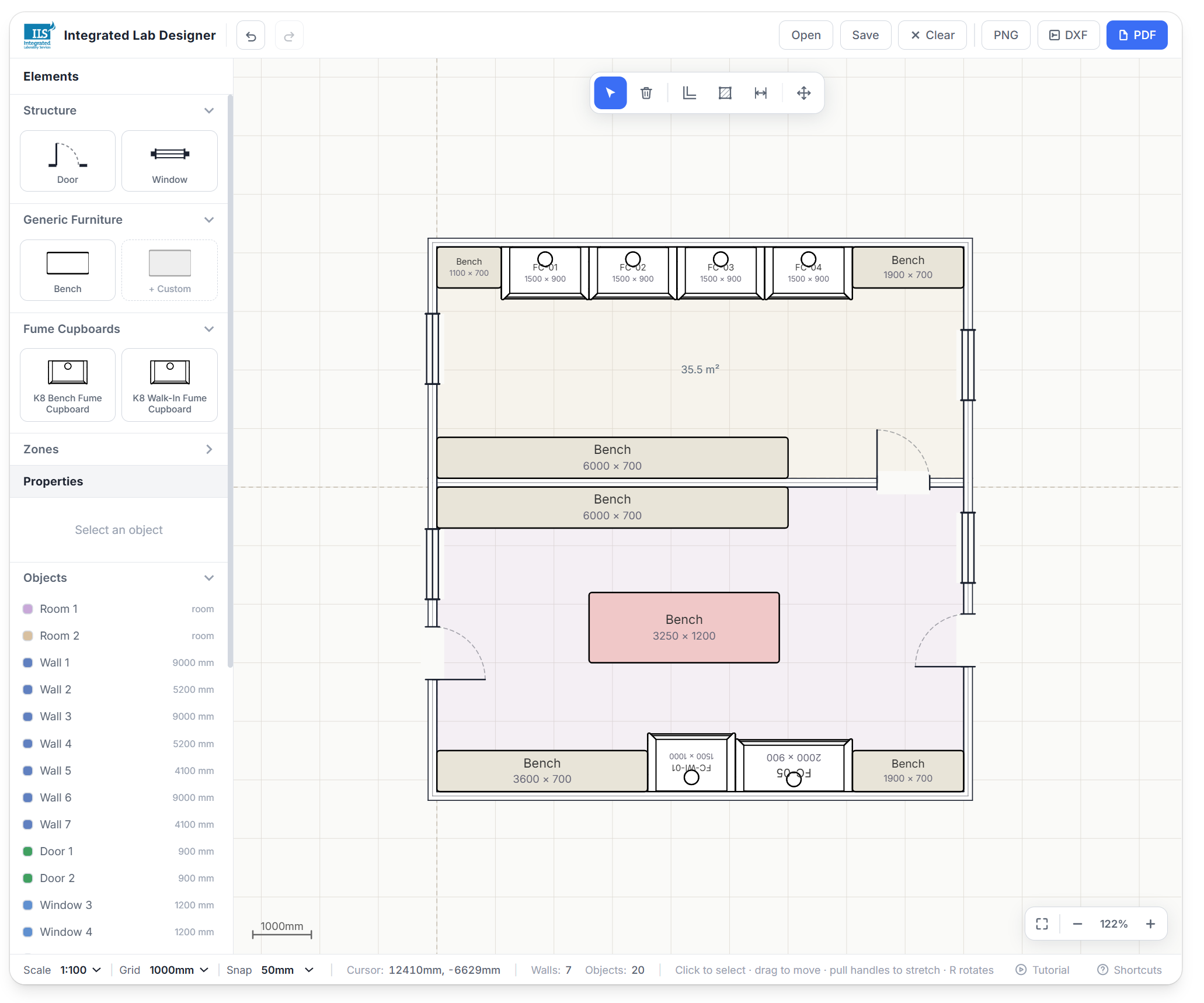Click the Open button
Viewport: 1204px width, 1003px height.
[x=806, y=35]
